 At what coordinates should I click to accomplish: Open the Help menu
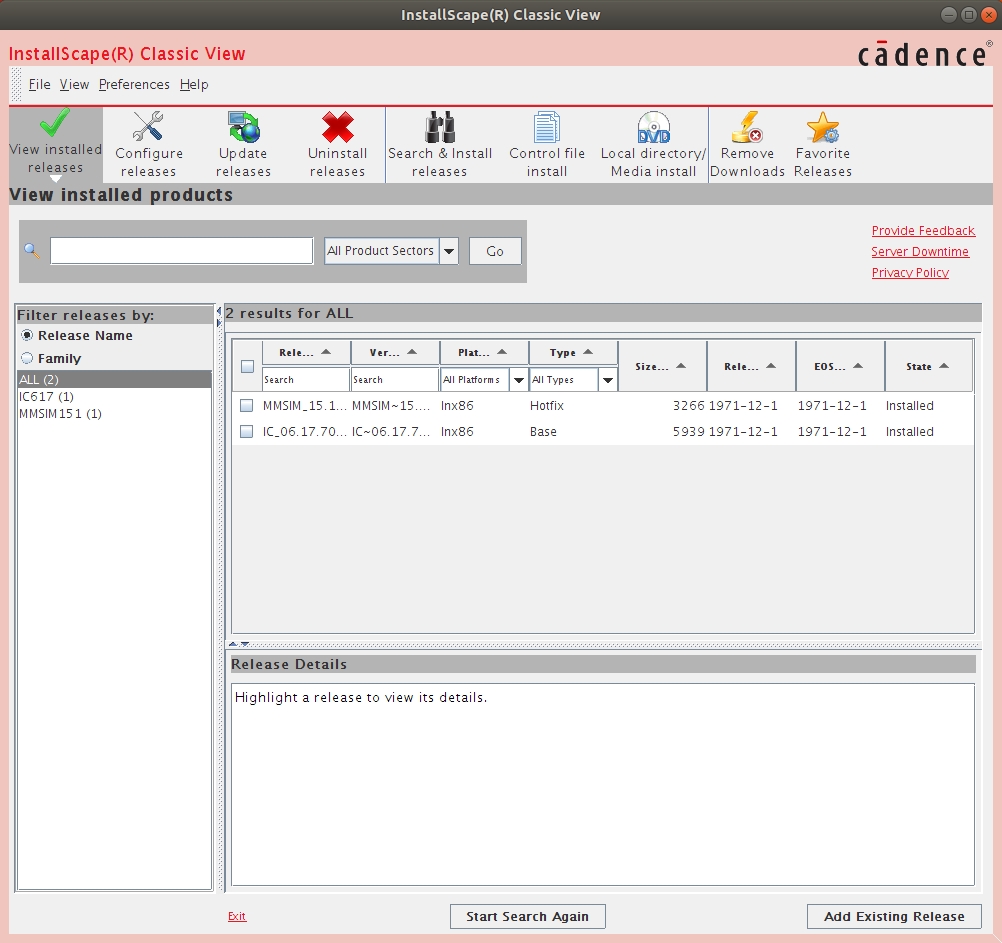pyautogui.click(x=194, y=84)
